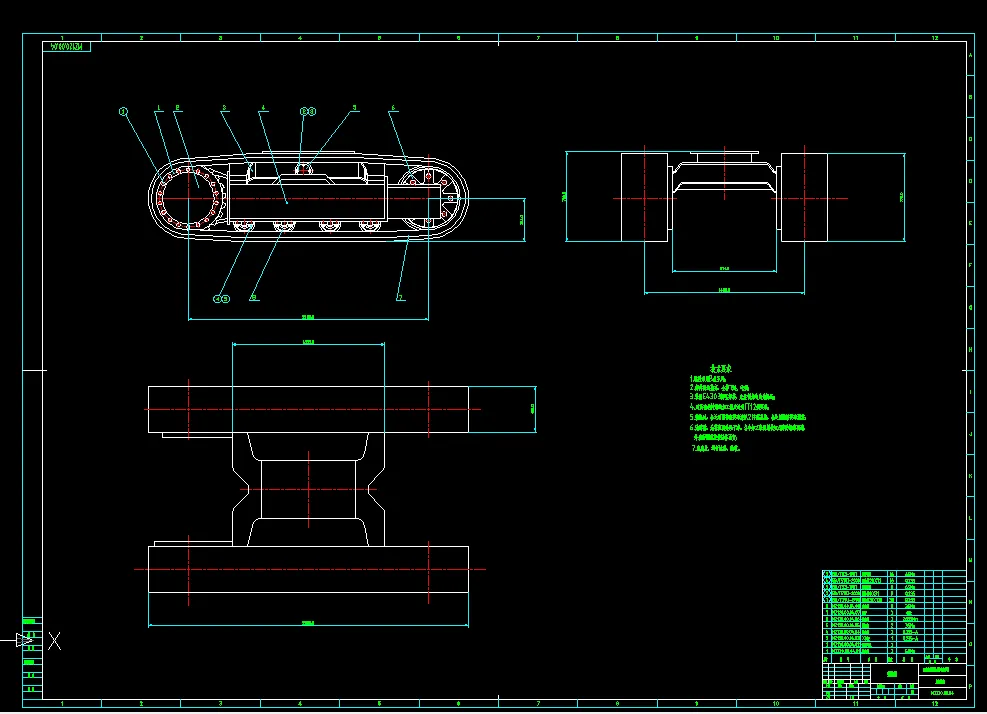
Task: Select the overall length dimension text below plan view
Action: point(308,623)
